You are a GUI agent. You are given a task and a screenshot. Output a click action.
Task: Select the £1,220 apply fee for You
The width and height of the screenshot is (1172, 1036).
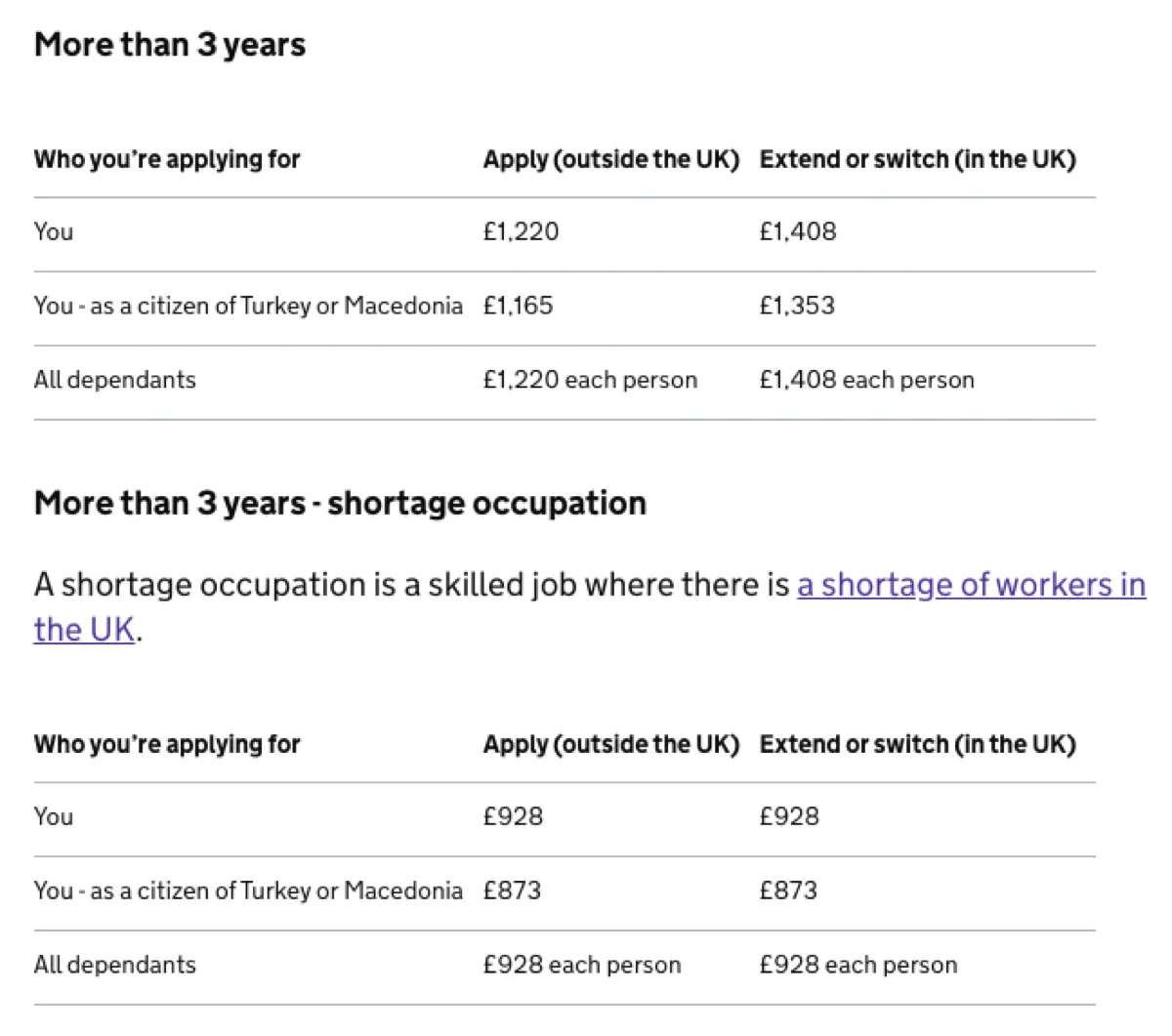(521, 231)
